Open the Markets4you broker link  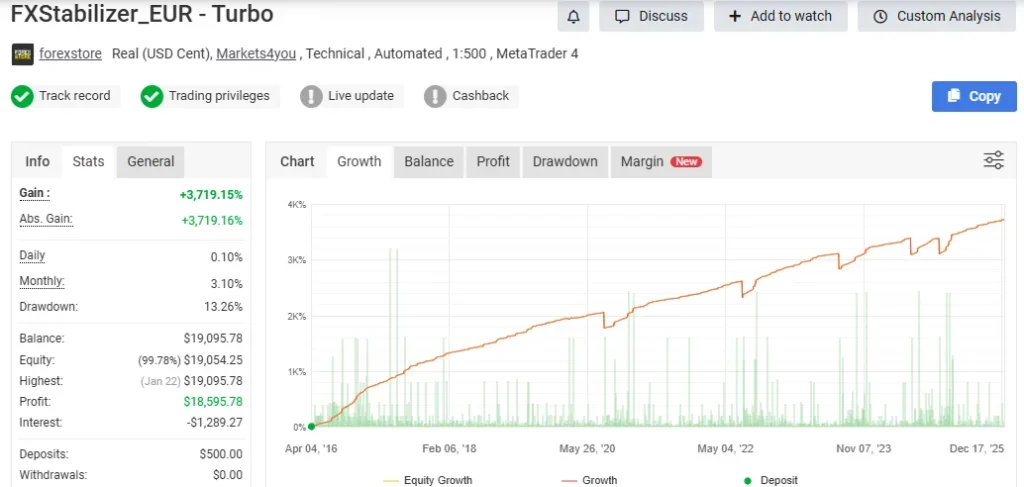click(256, 54)
